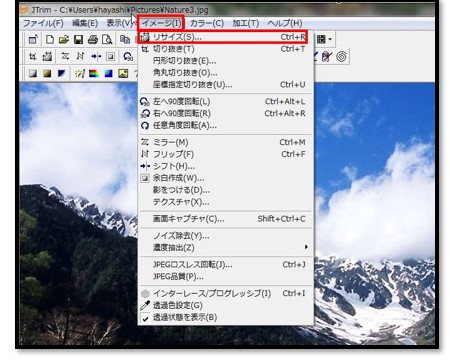
Task: Choose 右へ90度回転(R) menu entry
Action: click(226, 113)
